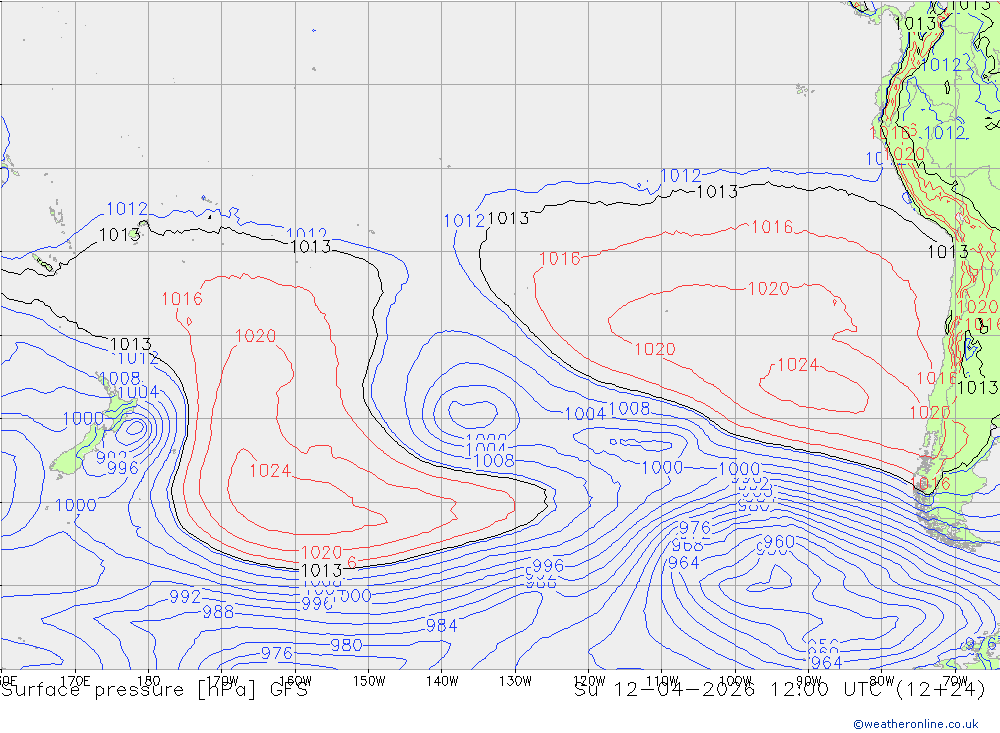Viewport: 1000px width, 733px height.
Task: Click the 180 longitude label
Action: (x=149, y=681)
